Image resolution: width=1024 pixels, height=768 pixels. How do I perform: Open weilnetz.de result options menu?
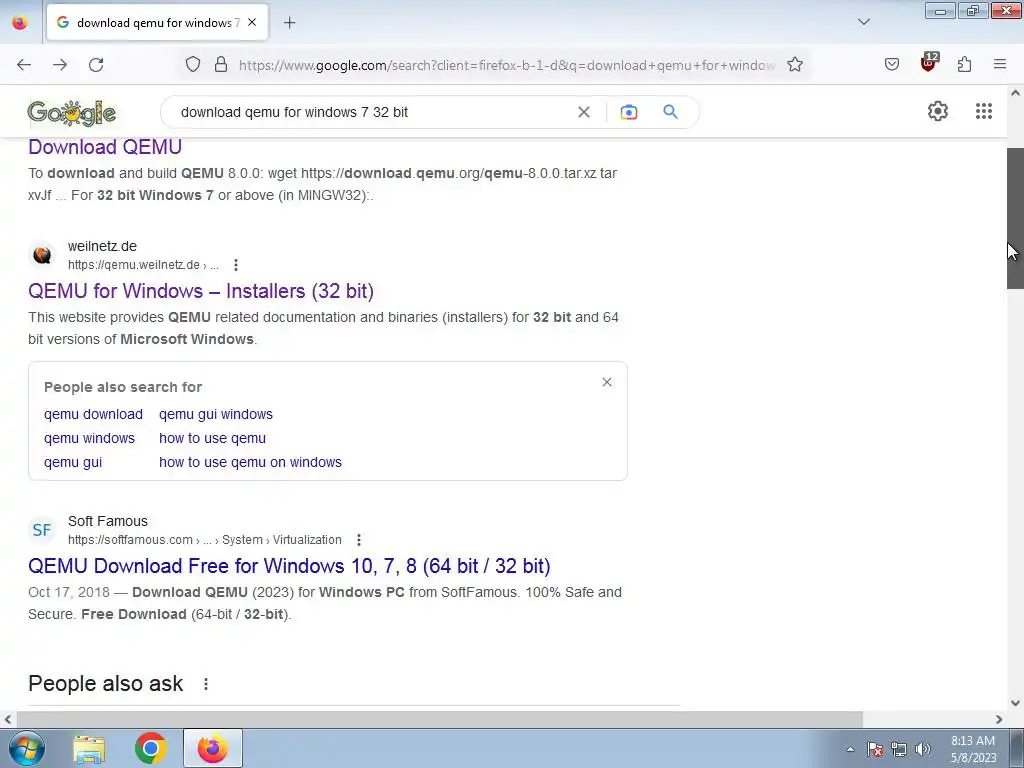pos(236,265)
